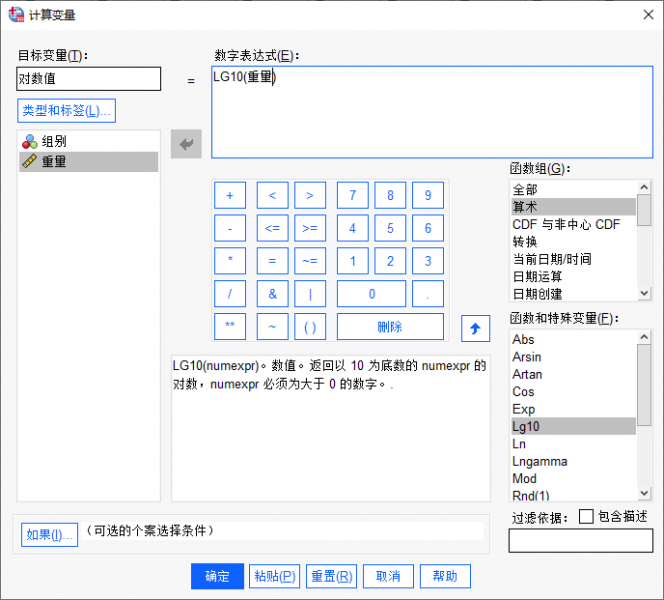Click functions list scroll-down arrow
The height and width of the screenshot is (600, 664).
644,493
